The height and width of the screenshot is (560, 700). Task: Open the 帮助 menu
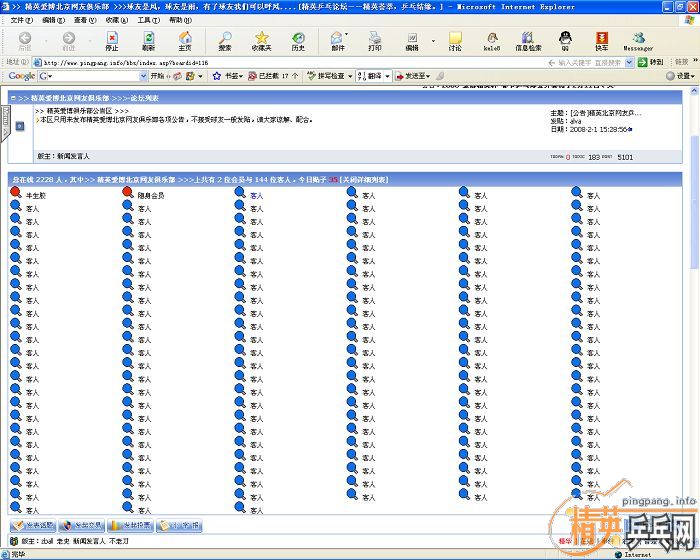[x=180, y=20]
